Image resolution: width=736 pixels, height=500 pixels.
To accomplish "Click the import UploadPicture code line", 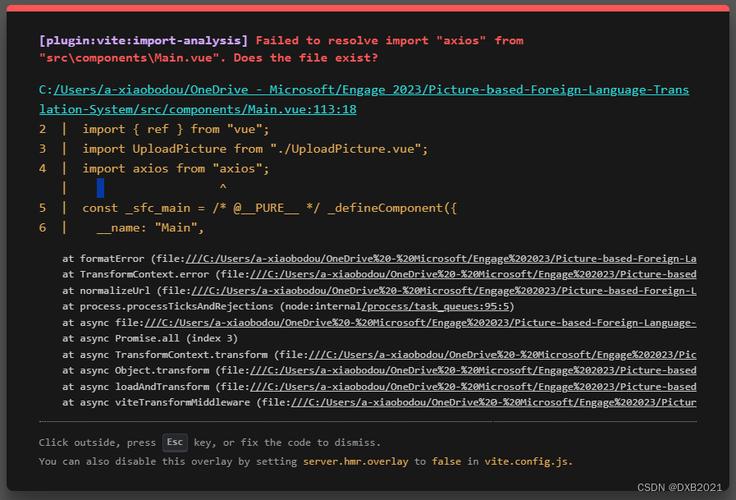I will [255, 149].
